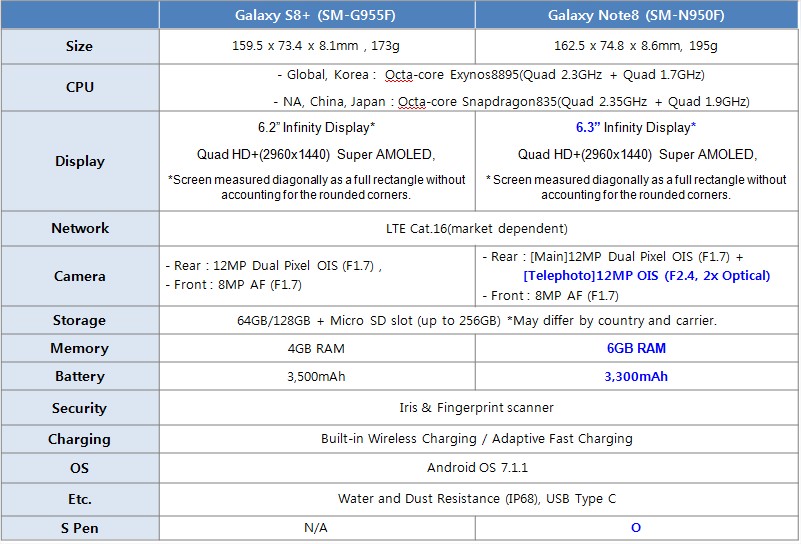Image resolution: width=801 pixels, height=544 pixels.
Task: Select the Display row label
Action: 80,161
